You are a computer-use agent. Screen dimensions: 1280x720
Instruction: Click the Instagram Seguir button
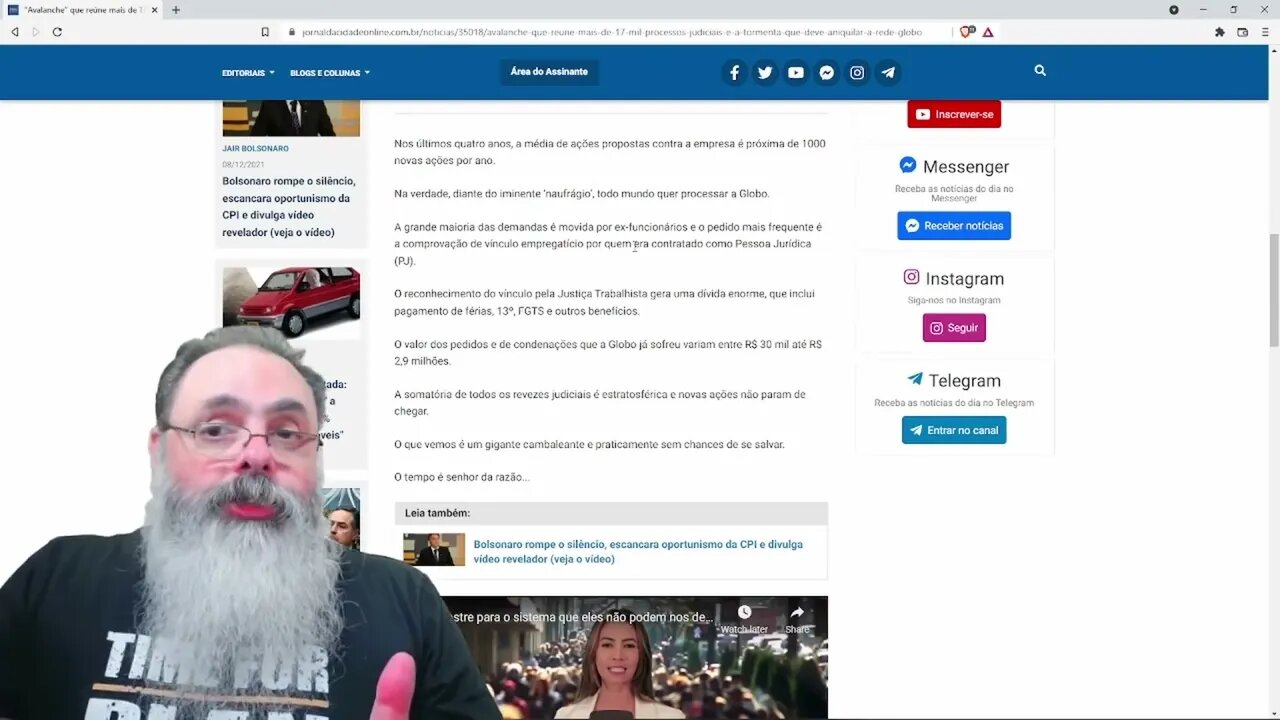954,328
